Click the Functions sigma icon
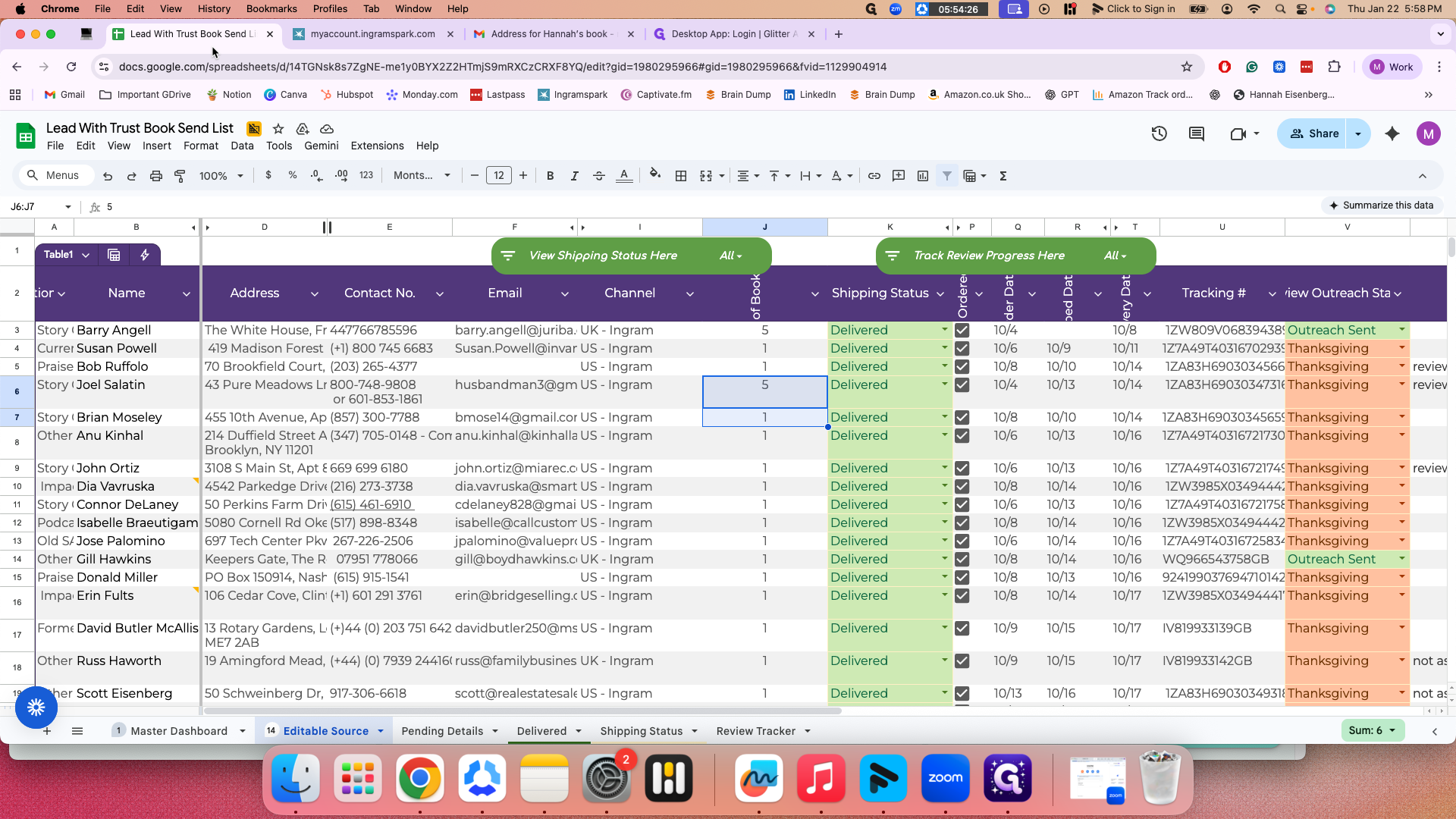Viewport: 1456px width, 819px height. pyautogui.click(x=1003, y=176)
